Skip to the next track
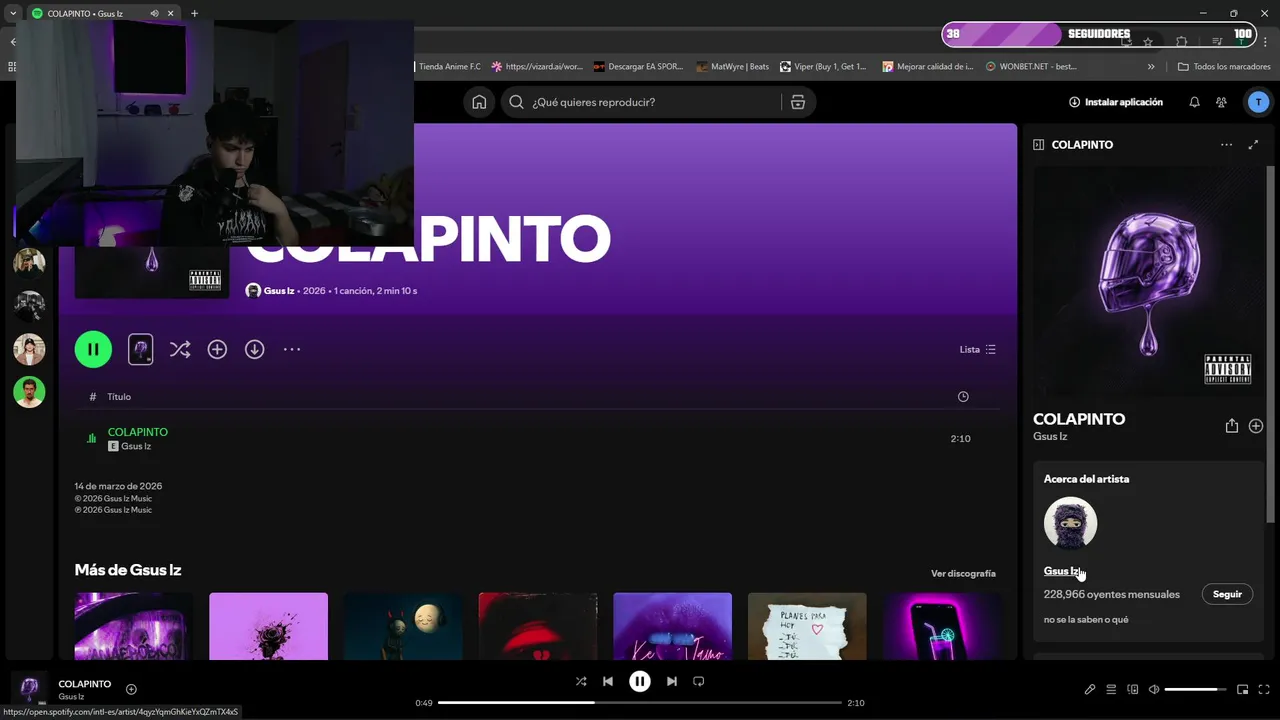The image size is (1280, 720). pos(672,681)
